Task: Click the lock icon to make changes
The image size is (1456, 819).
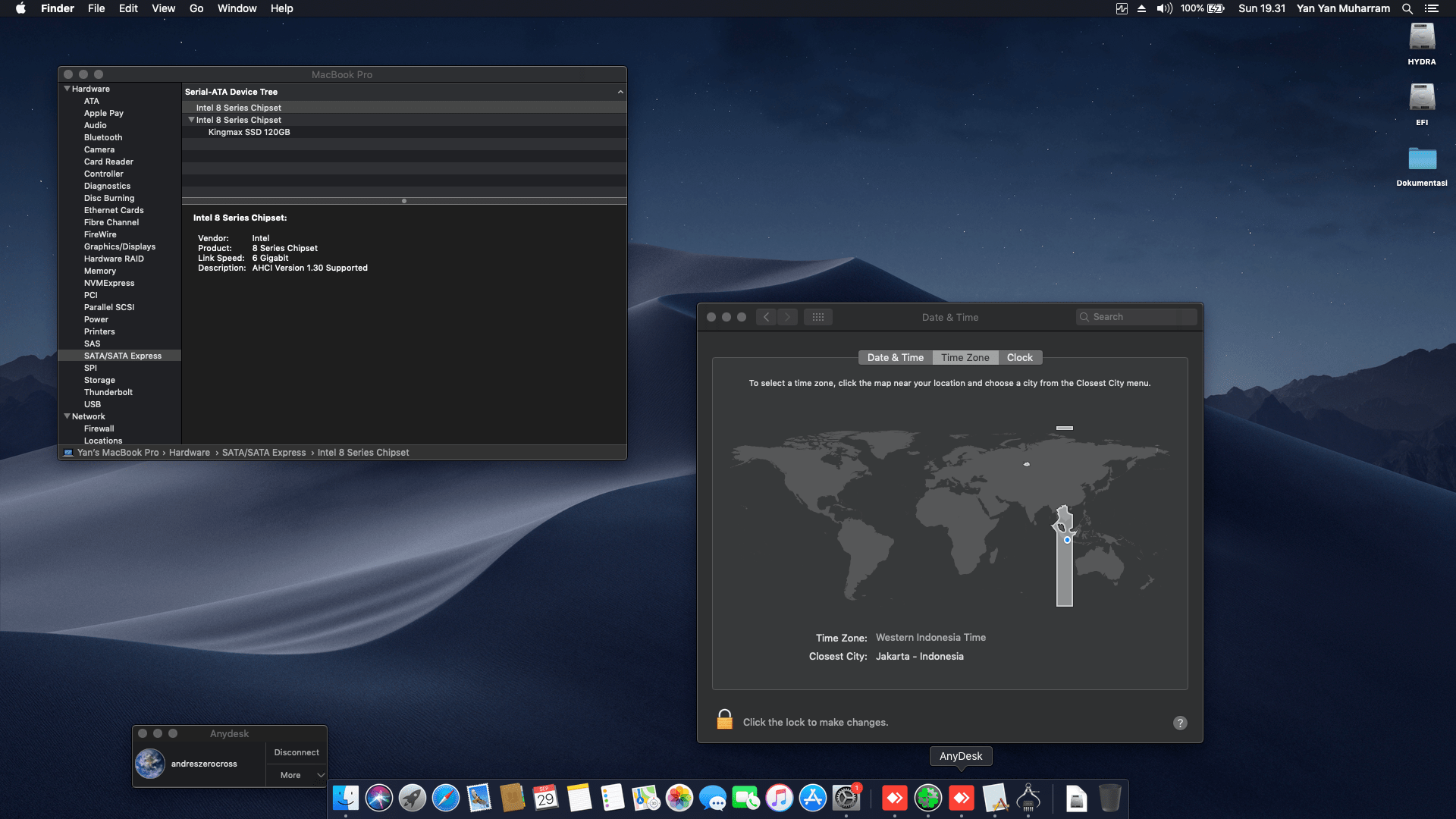Action: point(724,720)
